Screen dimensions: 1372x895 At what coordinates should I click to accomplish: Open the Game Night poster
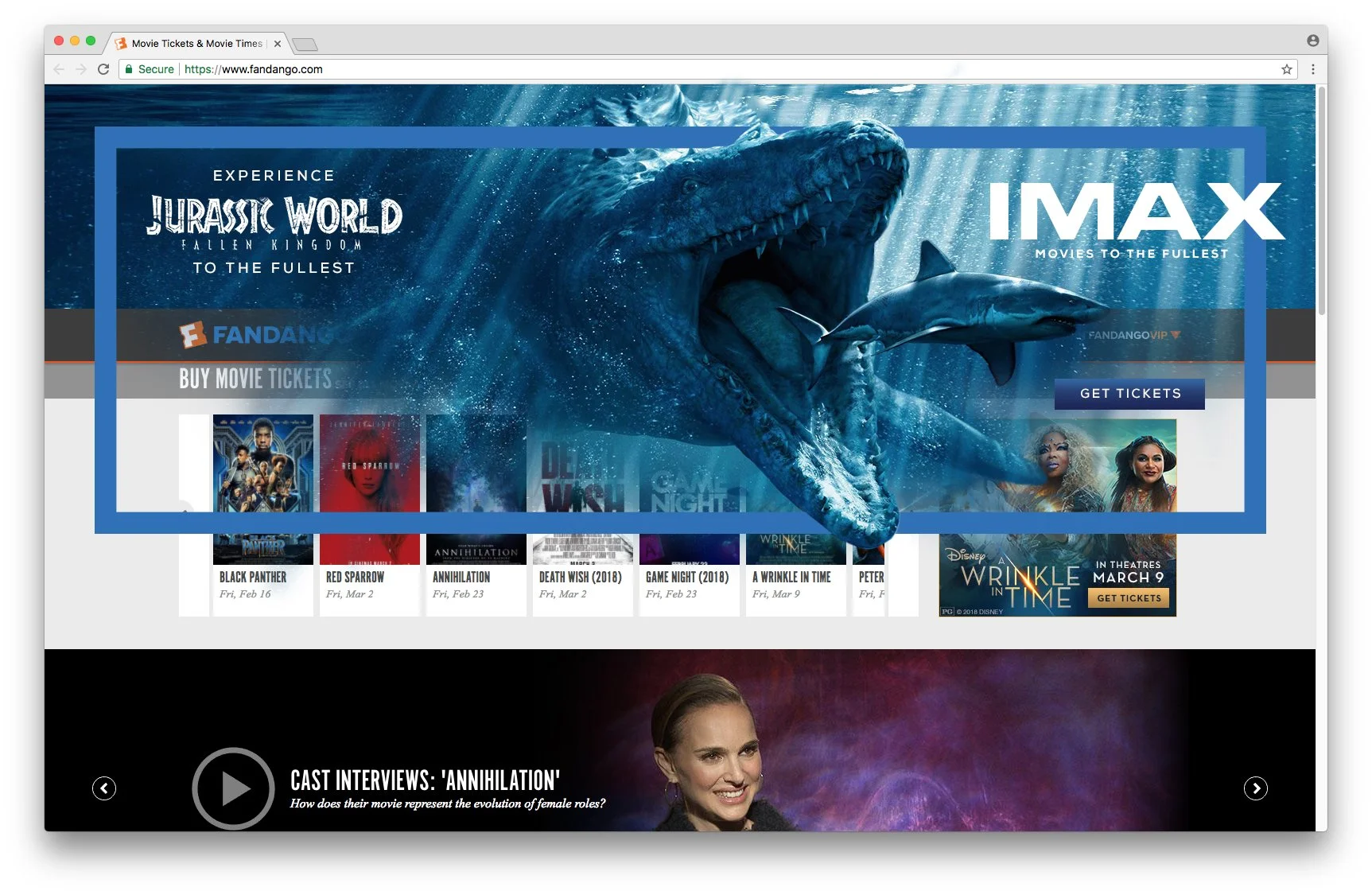coord(690,489)
